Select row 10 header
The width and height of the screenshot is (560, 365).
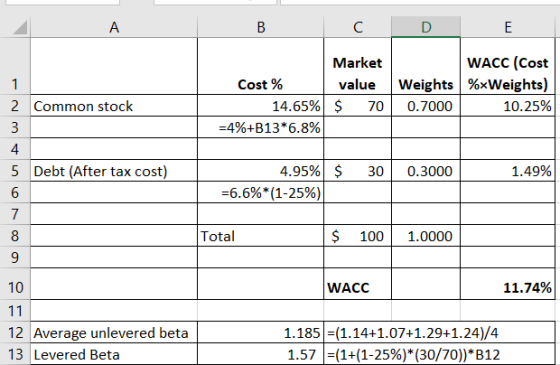coord(15,284)
